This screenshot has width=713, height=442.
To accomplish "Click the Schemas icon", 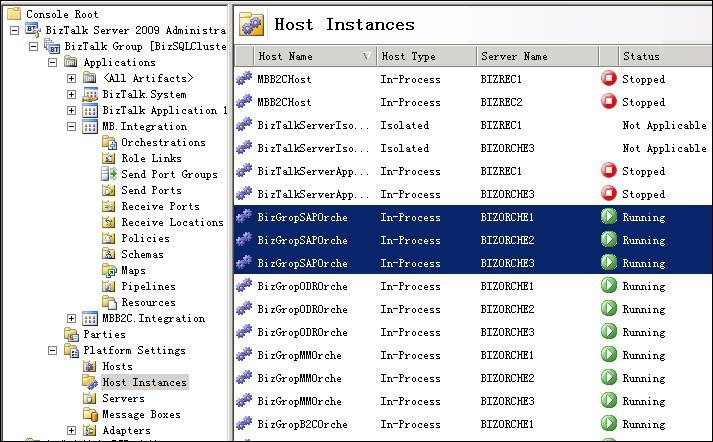I will [109, 254].
